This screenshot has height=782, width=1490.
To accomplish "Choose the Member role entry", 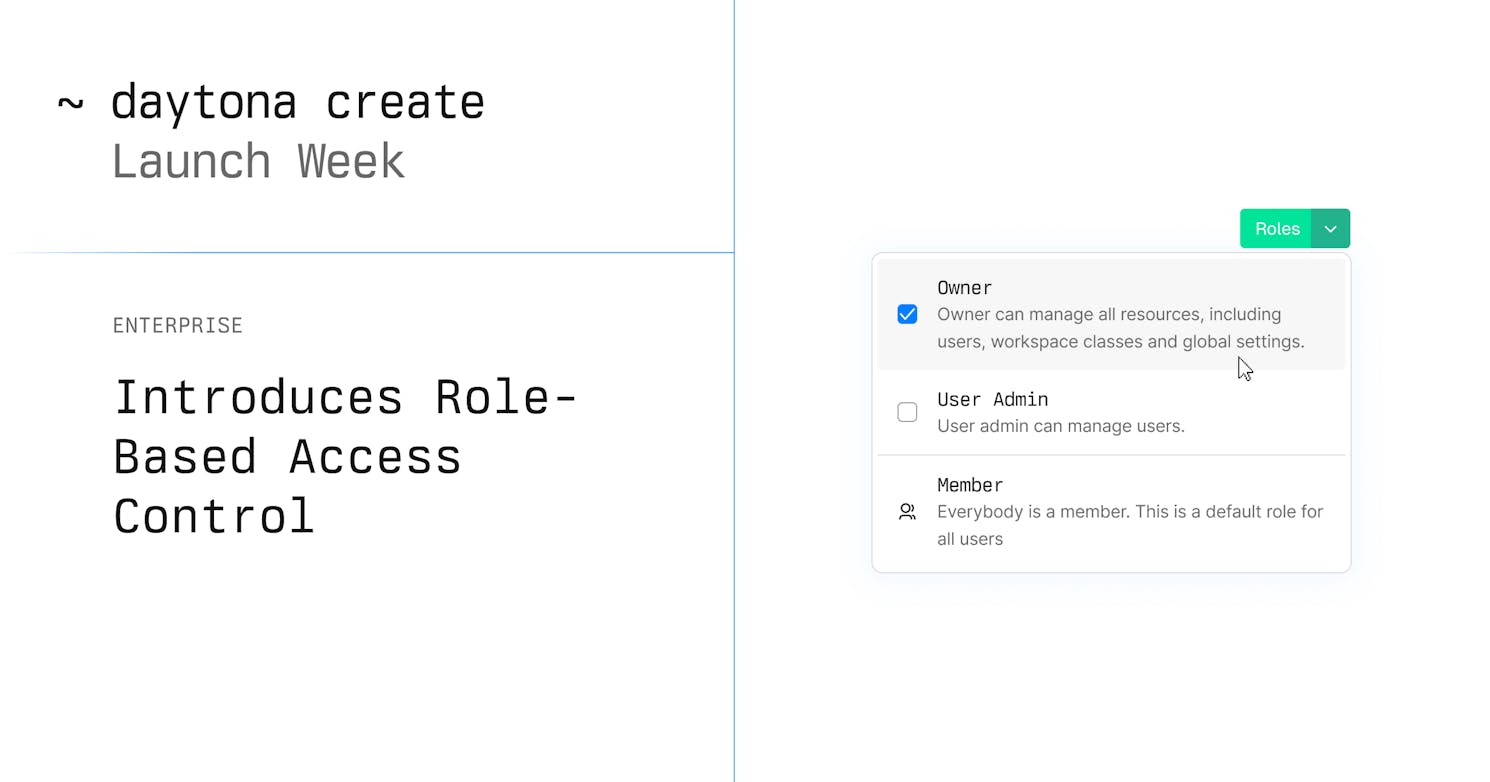I will (x=1111, y=512).
